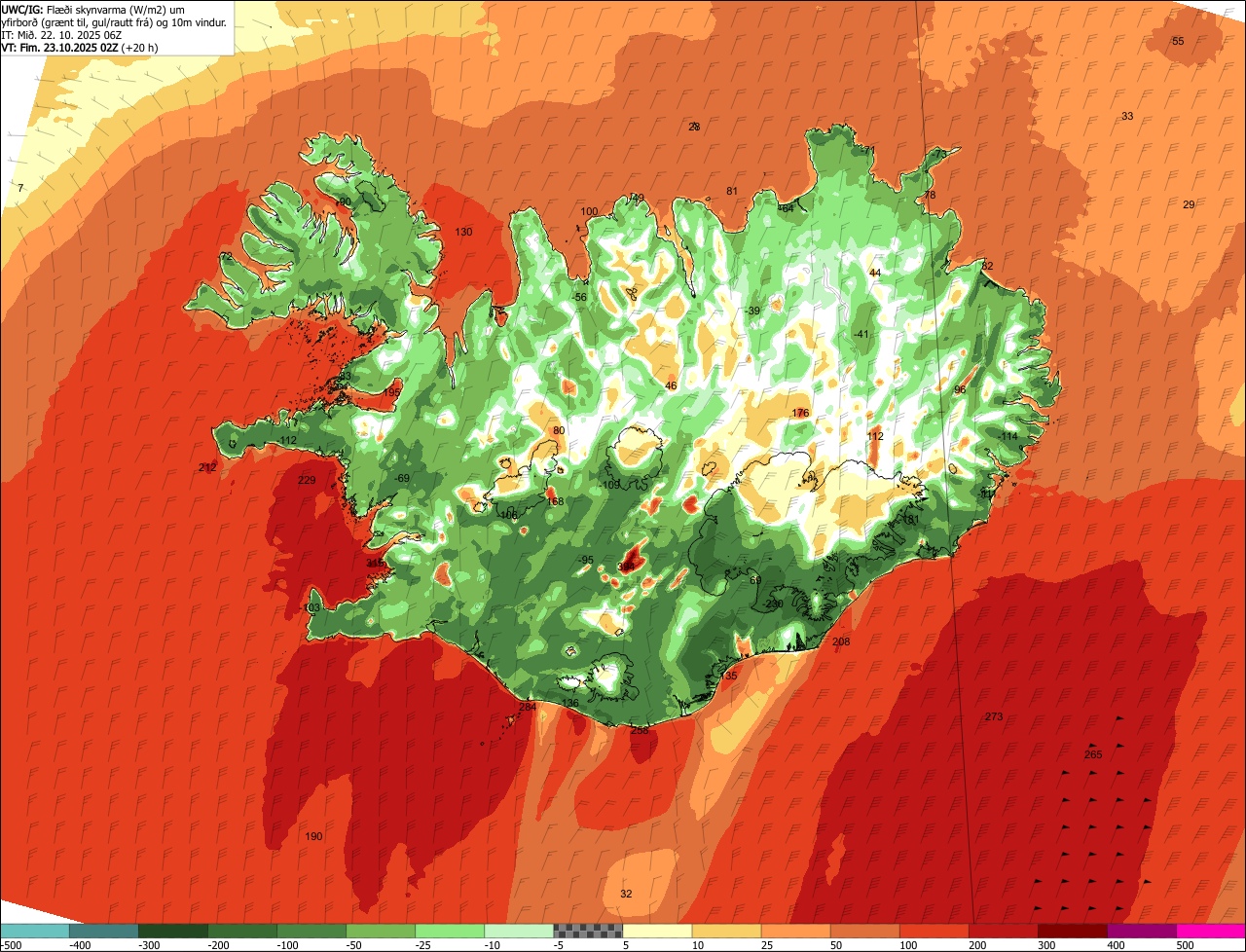Pick the legend swatch between -50 and -25
The width and height of the screenshot is (1246, 952).
click(x=381, y=931)
